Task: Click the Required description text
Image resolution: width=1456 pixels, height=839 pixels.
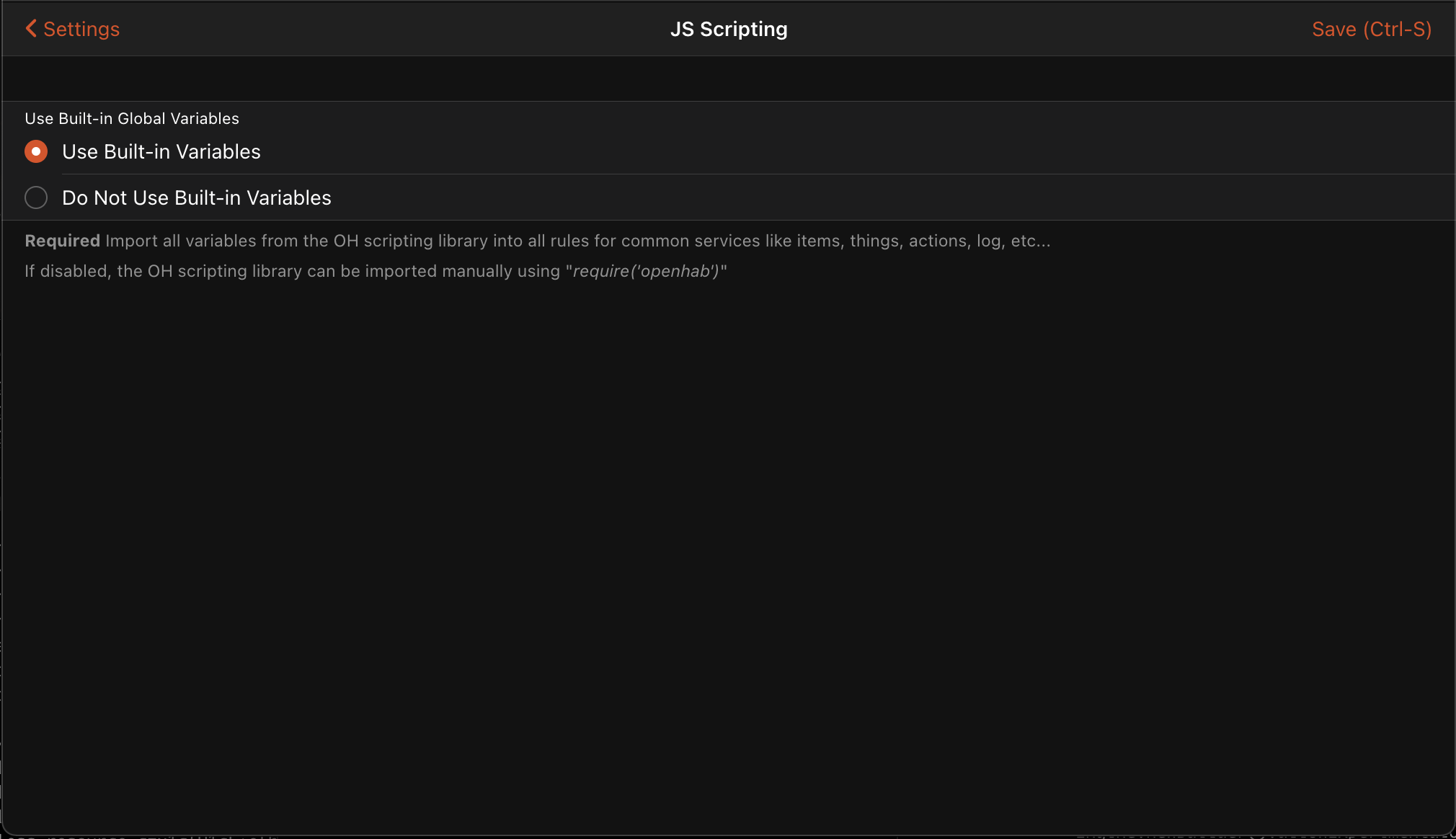Action: pyautogui.click(x=62, y=241)
